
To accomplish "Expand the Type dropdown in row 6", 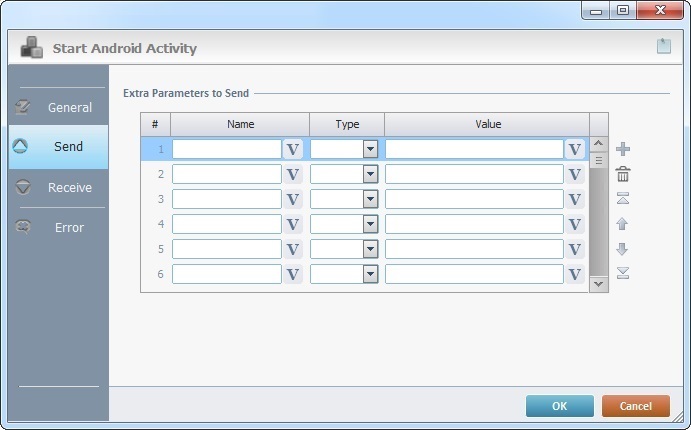I will point(371,274).
